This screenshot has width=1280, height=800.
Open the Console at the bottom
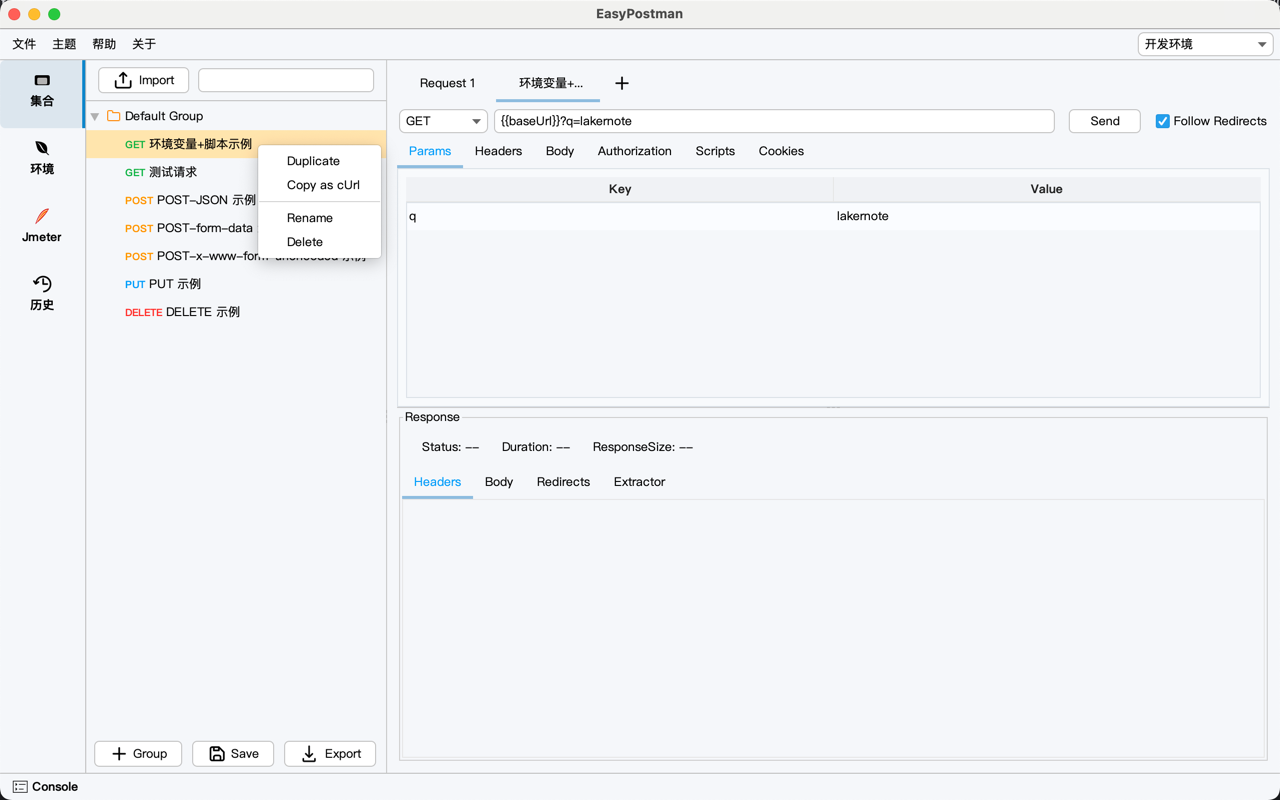click(45, 787)
